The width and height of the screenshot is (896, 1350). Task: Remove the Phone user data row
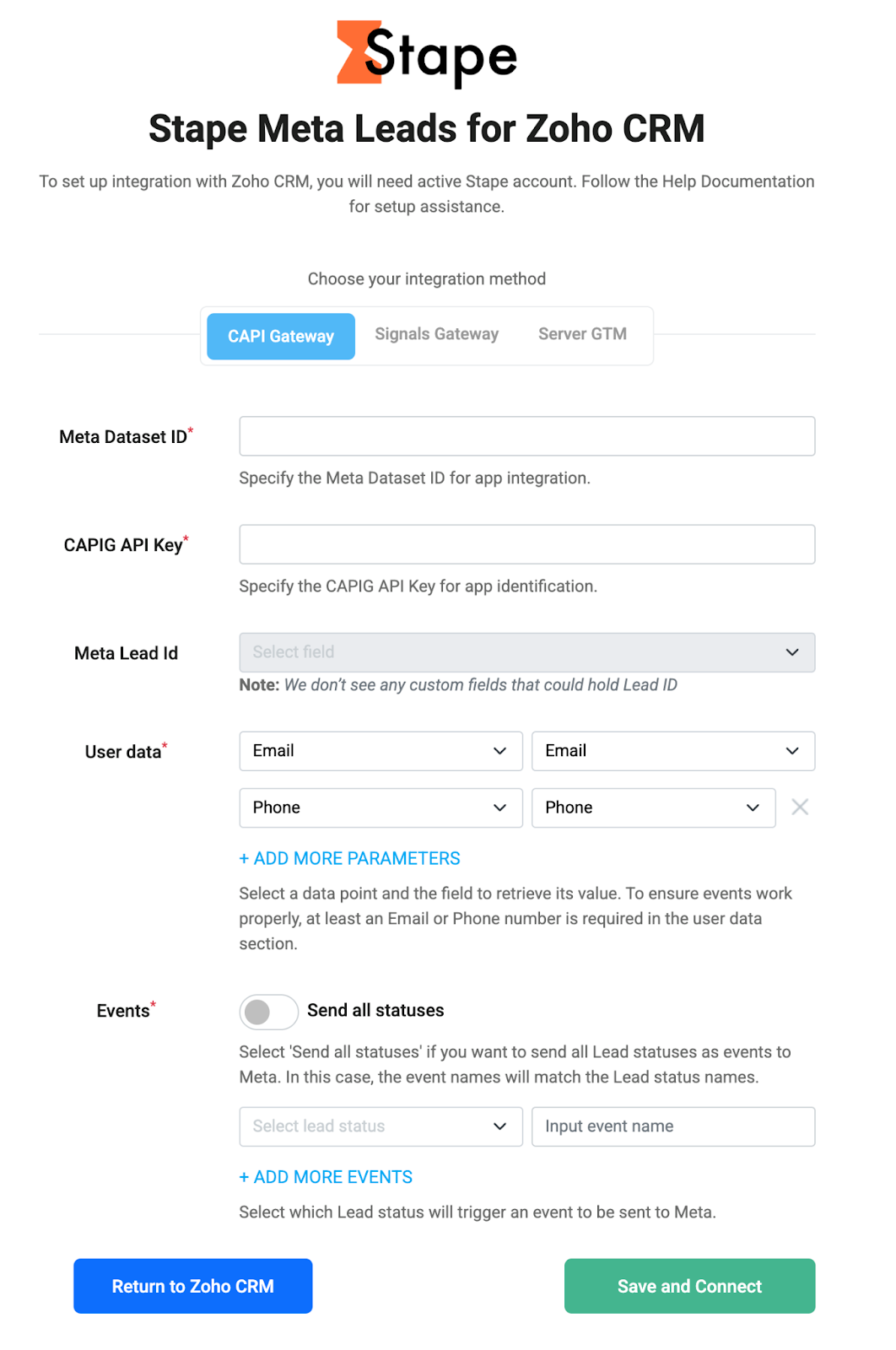[x=800, y=807]
